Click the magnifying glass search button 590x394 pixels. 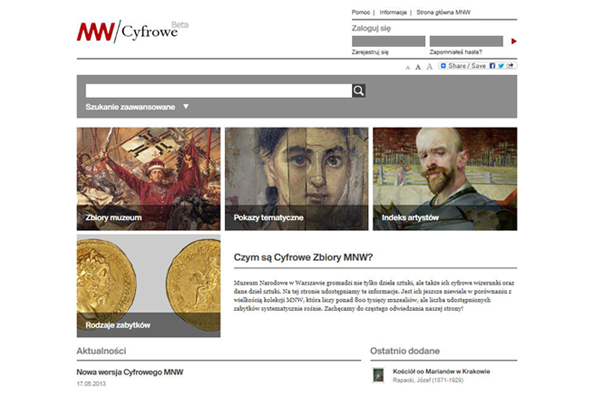click(359, 91)
